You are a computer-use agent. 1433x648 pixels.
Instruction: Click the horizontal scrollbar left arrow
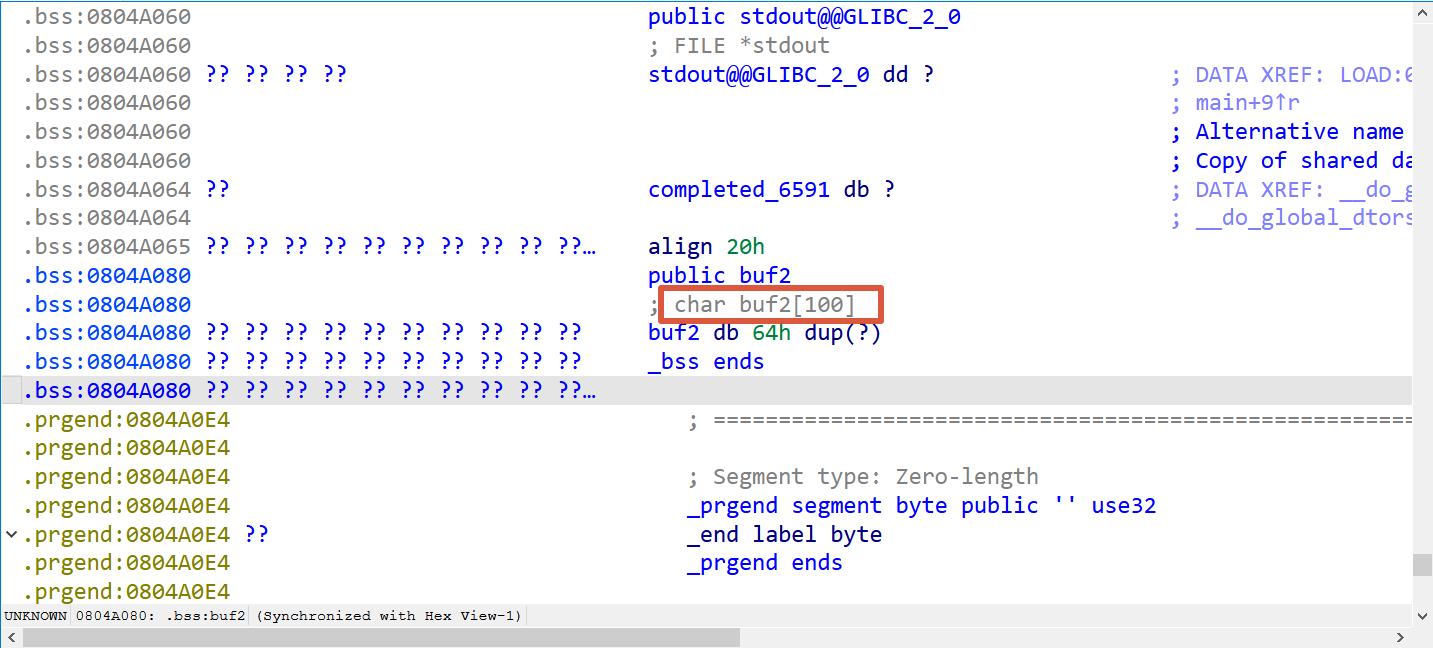(x=11, y=637)
